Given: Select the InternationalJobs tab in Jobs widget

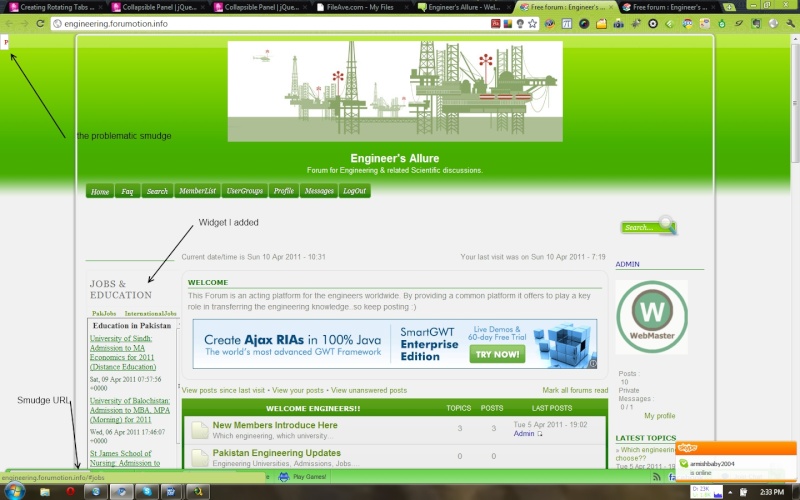Looking at the screenshot, I should 151,313.
